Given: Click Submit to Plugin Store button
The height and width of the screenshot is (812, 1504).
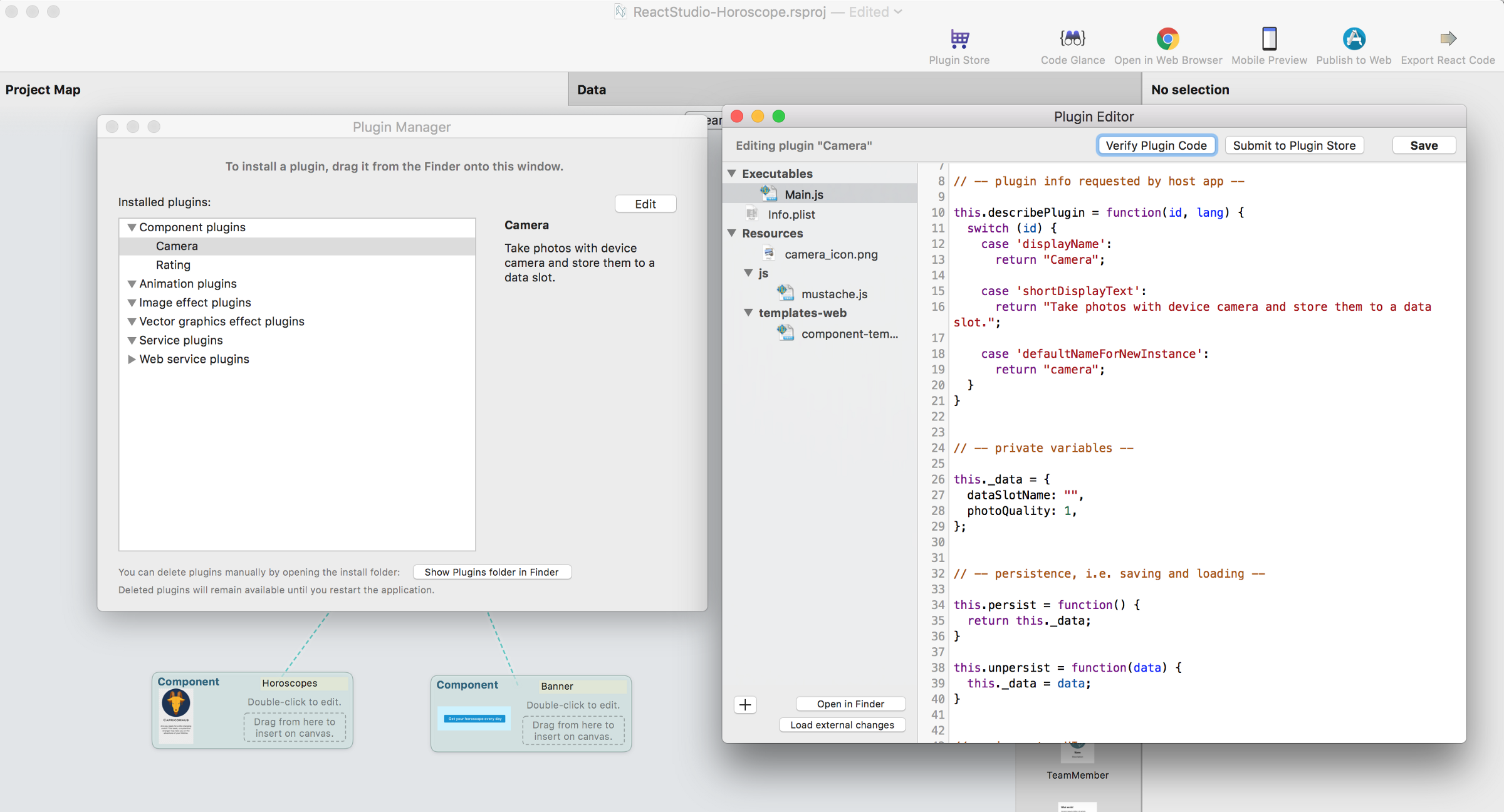Looking at the screenshot, I should tap(1294, 145).
